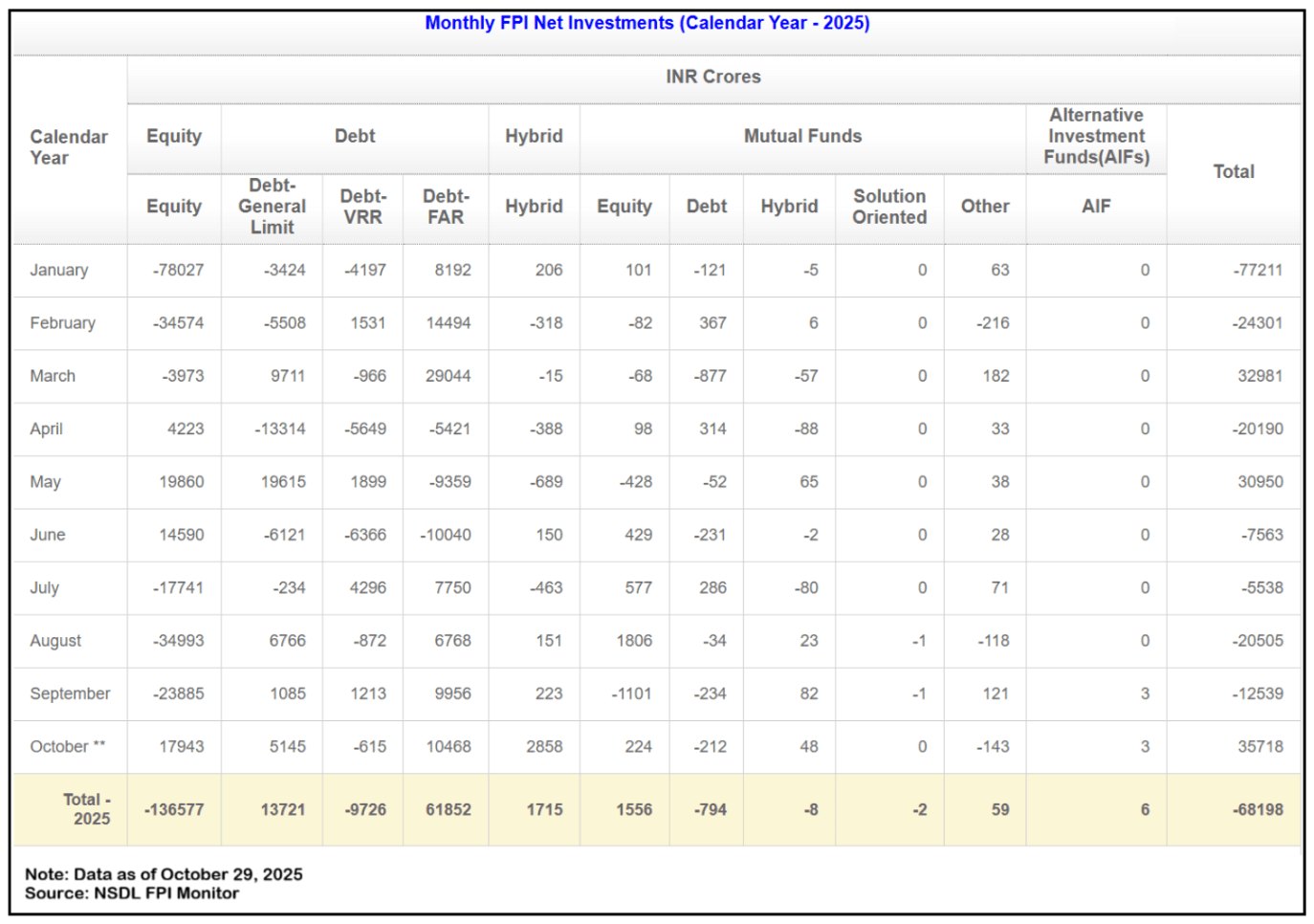Select the grand total value -68198
The image size is (1314, 924).
[x=1257, y=809]
